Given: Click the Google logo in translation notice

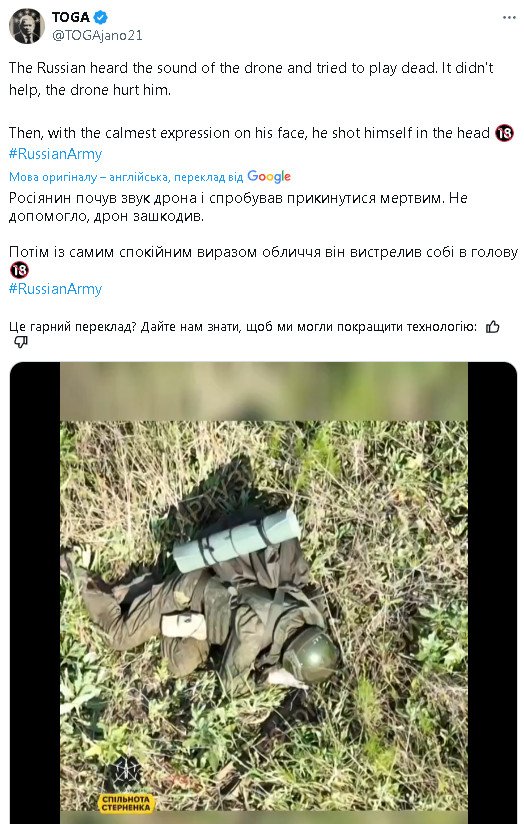Looking at the screenshot, I should coord(269,177).
